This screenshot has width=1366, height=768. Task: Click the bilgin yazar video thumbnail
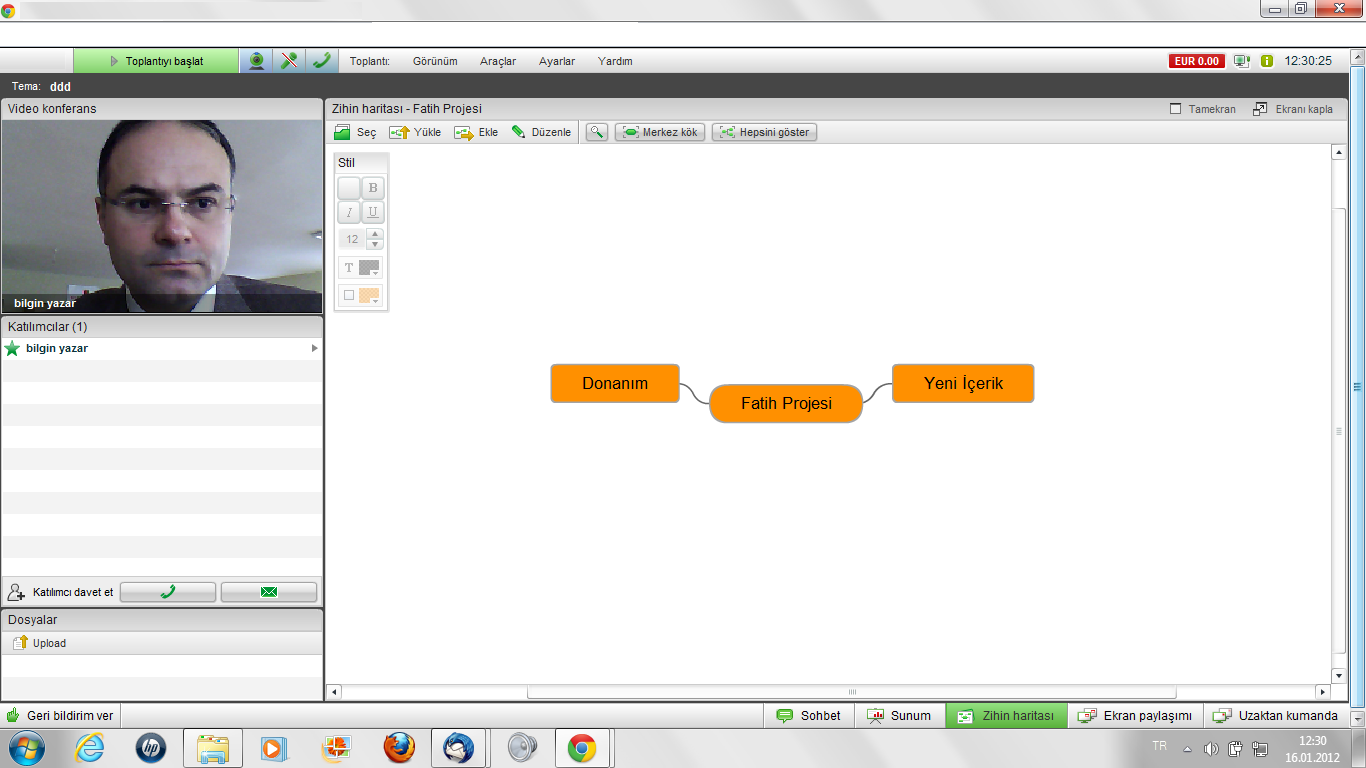tap(162, 216)
